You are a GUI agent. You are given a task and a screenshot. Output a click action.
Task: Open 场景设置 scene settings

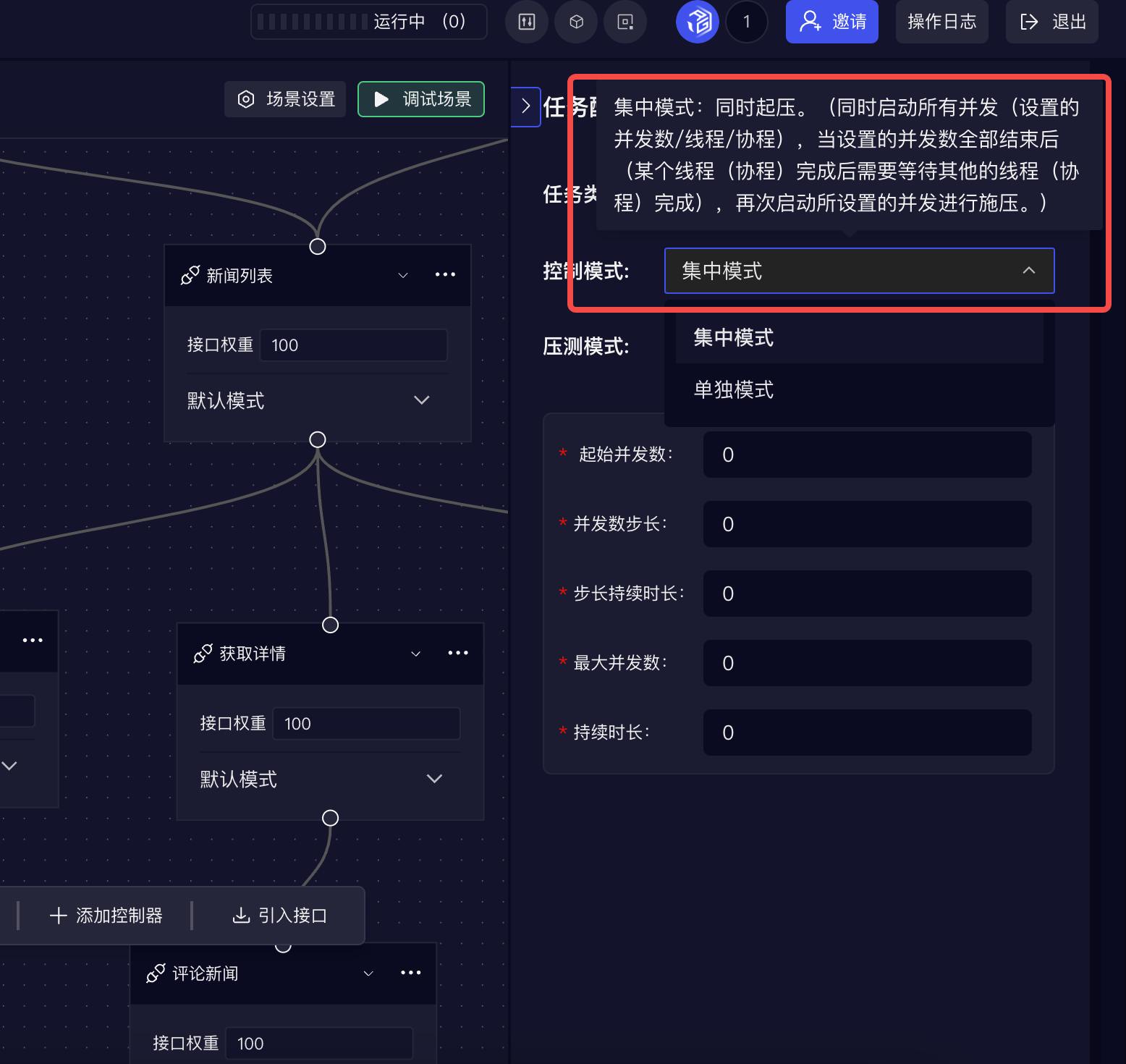[285, 99]
